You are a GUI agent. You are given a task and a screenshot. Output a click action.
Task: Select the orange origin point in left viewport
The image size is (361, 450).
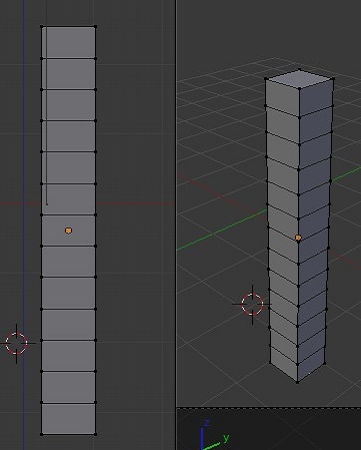[x=68, y=231]
